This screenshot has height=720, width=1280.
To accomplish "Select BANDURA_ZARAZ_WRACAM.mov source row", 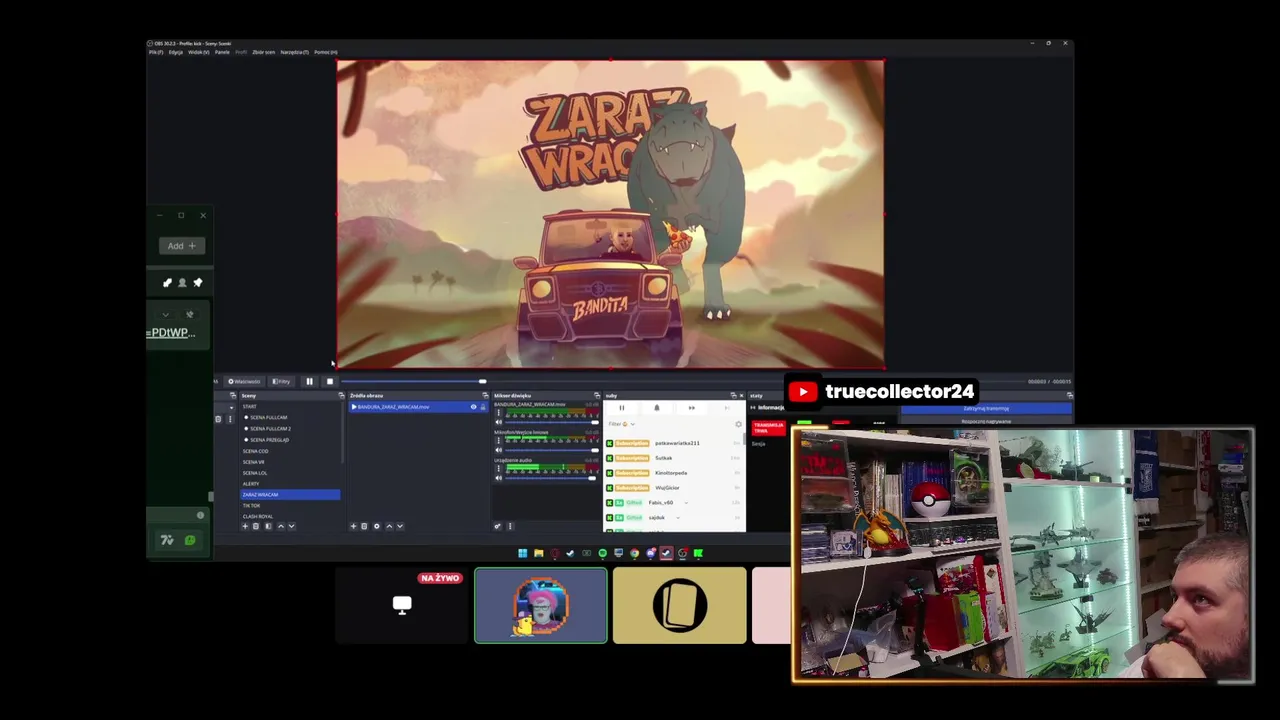I will tap(418, 407).
